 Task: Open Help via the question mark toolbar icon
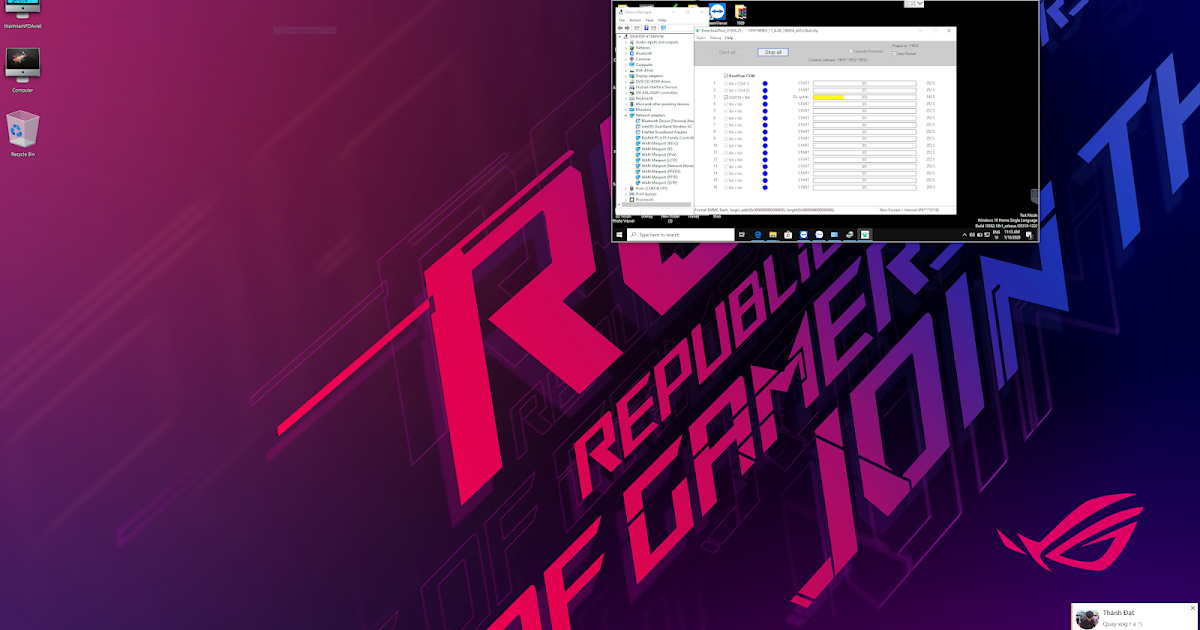[x=663, y=28]
